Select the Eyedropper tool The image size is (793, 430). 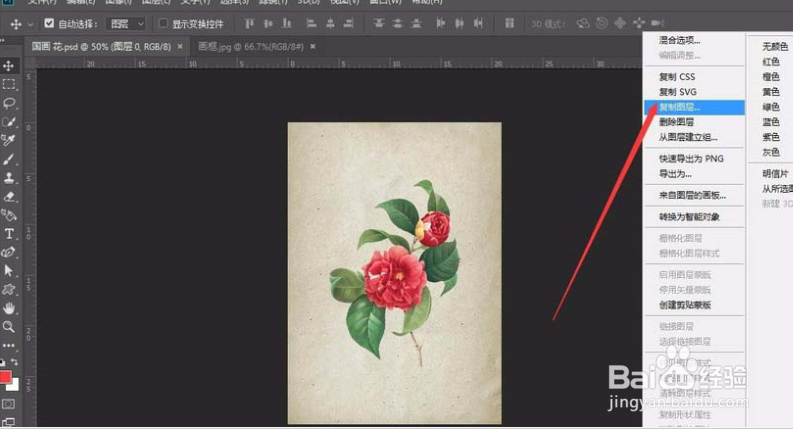(9, 140)
